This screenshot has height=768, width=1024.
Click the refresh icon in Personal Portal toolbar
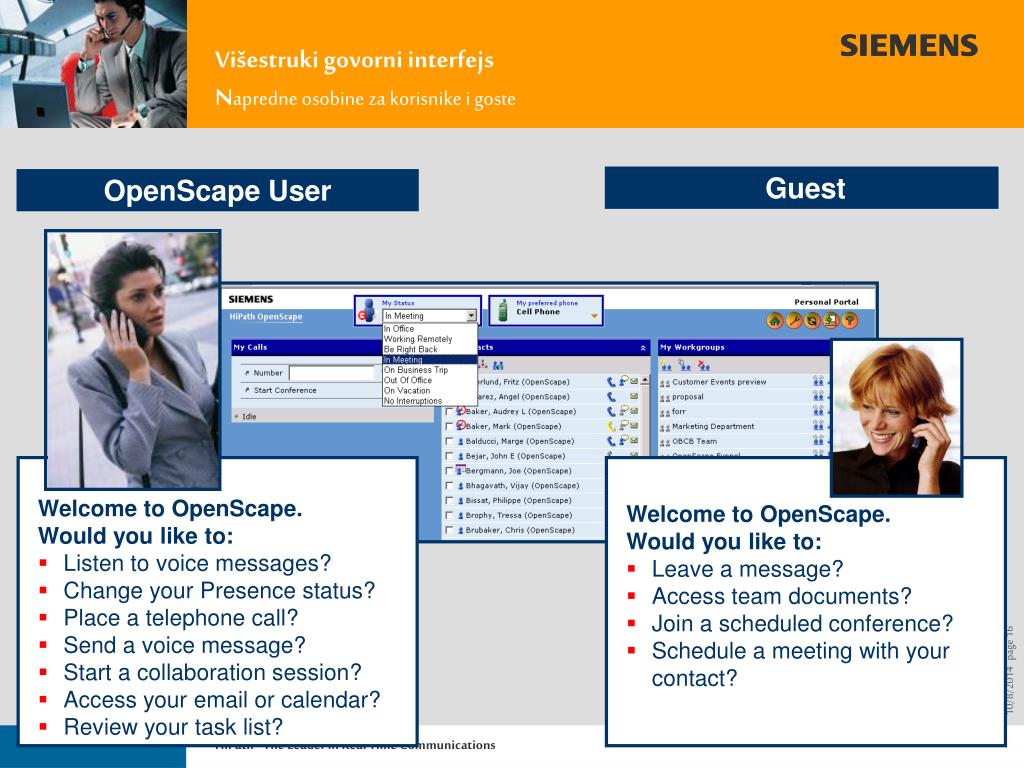pos(812,320)
